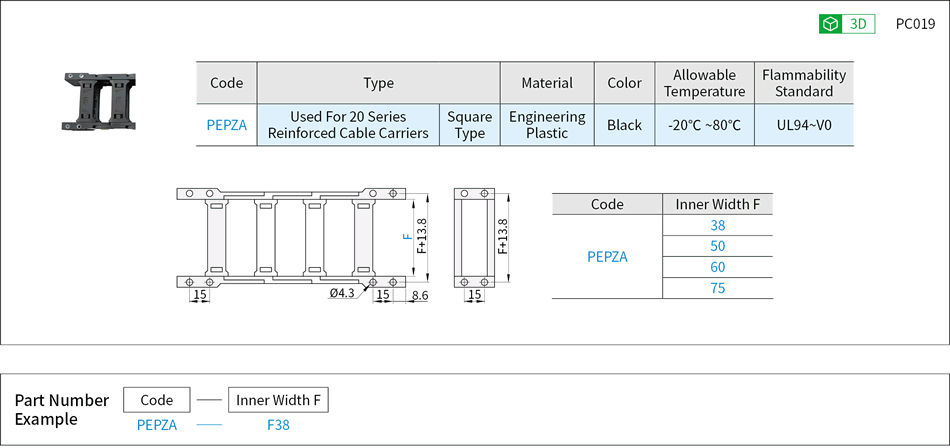Click the PC019 page code label

pos(915,24)
